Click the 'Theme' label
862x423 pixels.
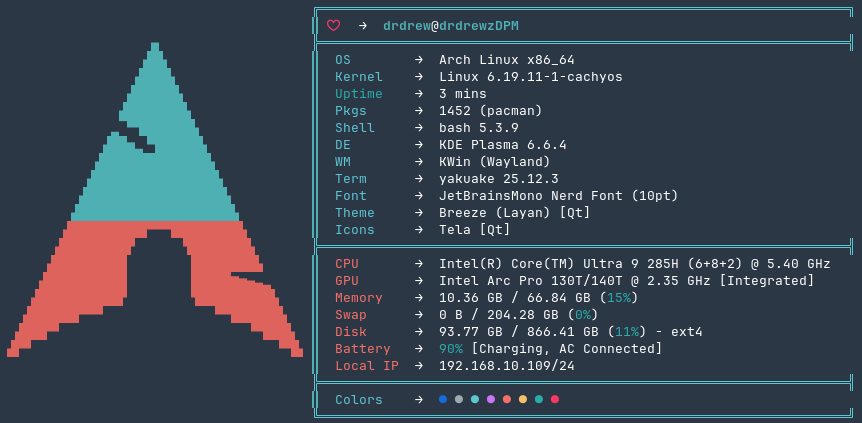(355, 213)
